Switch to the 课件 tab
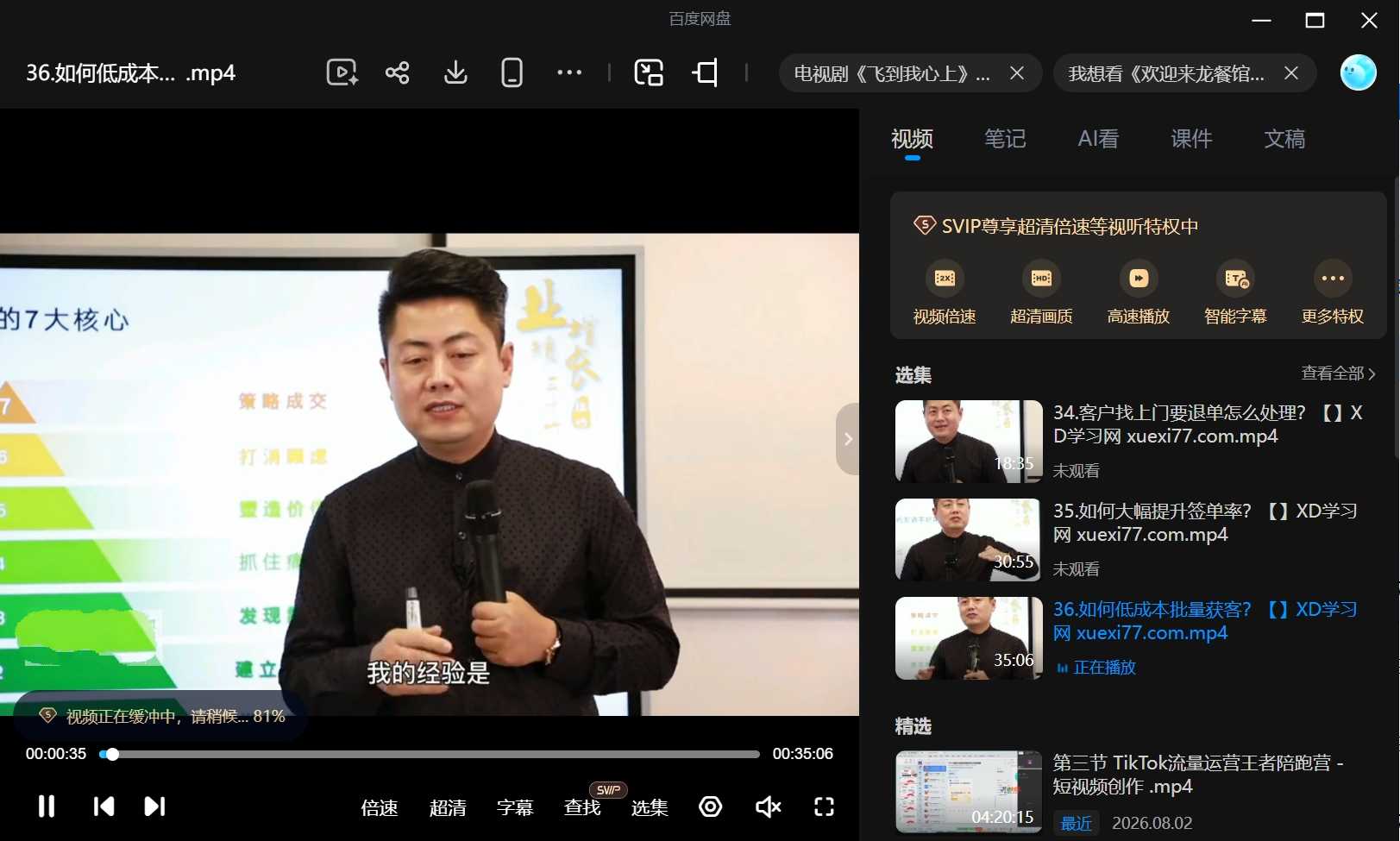Screen dimensions: 1400x841 pos(1191,139)
